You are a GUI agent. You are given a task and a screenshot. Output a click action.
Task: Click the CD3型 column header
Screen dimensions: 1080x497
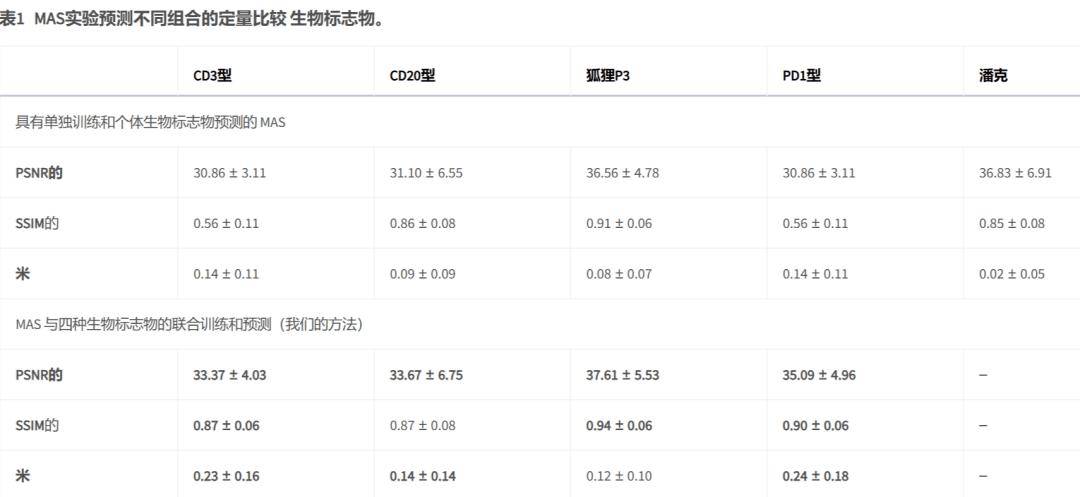[x=213, y=76]
